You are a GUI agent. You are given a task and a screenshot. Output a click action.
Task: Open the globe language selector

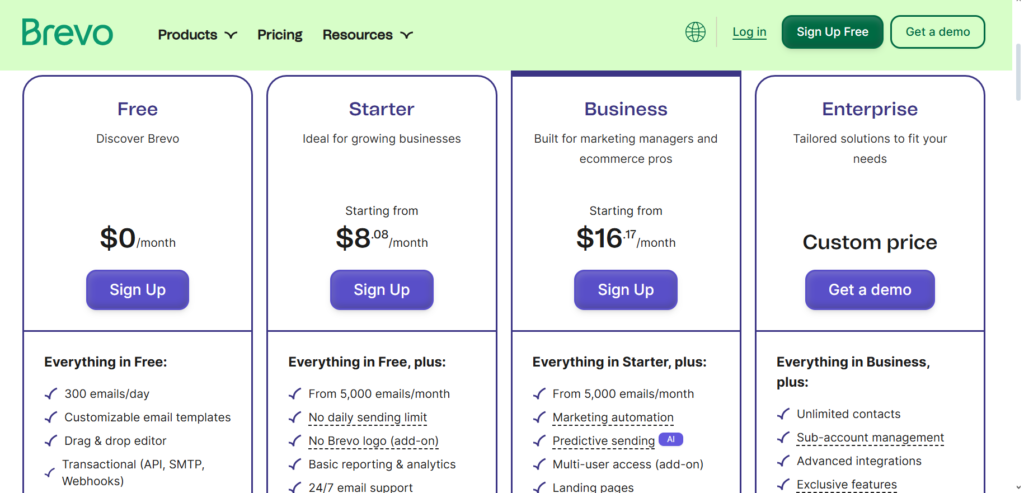[x=695, y=32]
